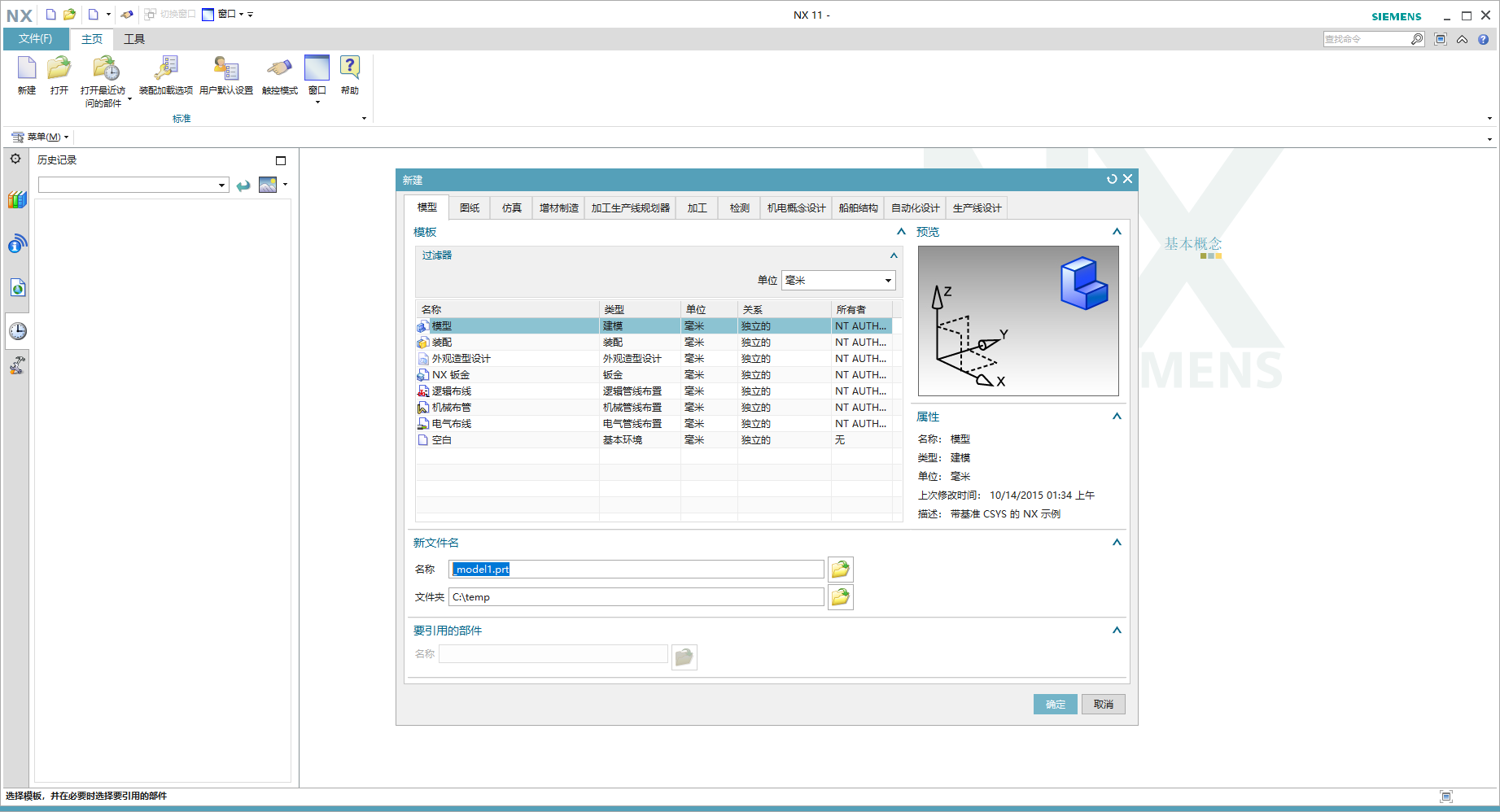
Task: Maximize the History (历史记录) panel
Action: (281, 160)
